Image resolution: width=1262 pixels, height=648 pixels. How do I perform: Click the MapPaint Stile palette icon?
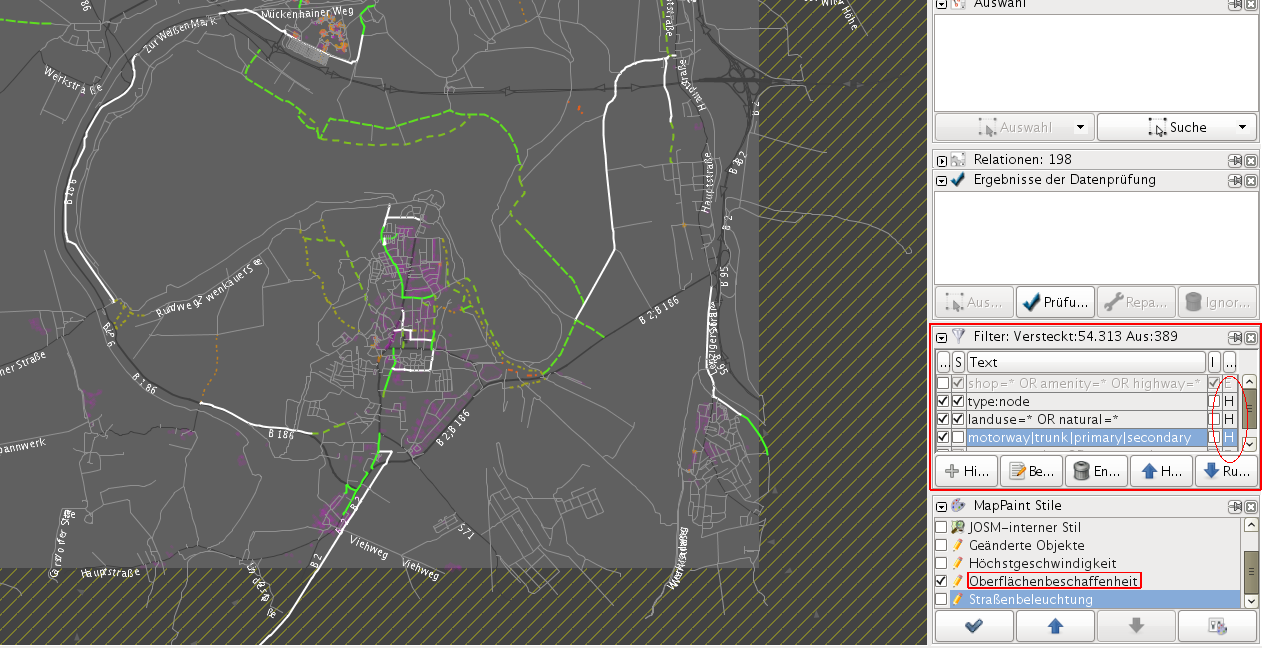[958, 506]
